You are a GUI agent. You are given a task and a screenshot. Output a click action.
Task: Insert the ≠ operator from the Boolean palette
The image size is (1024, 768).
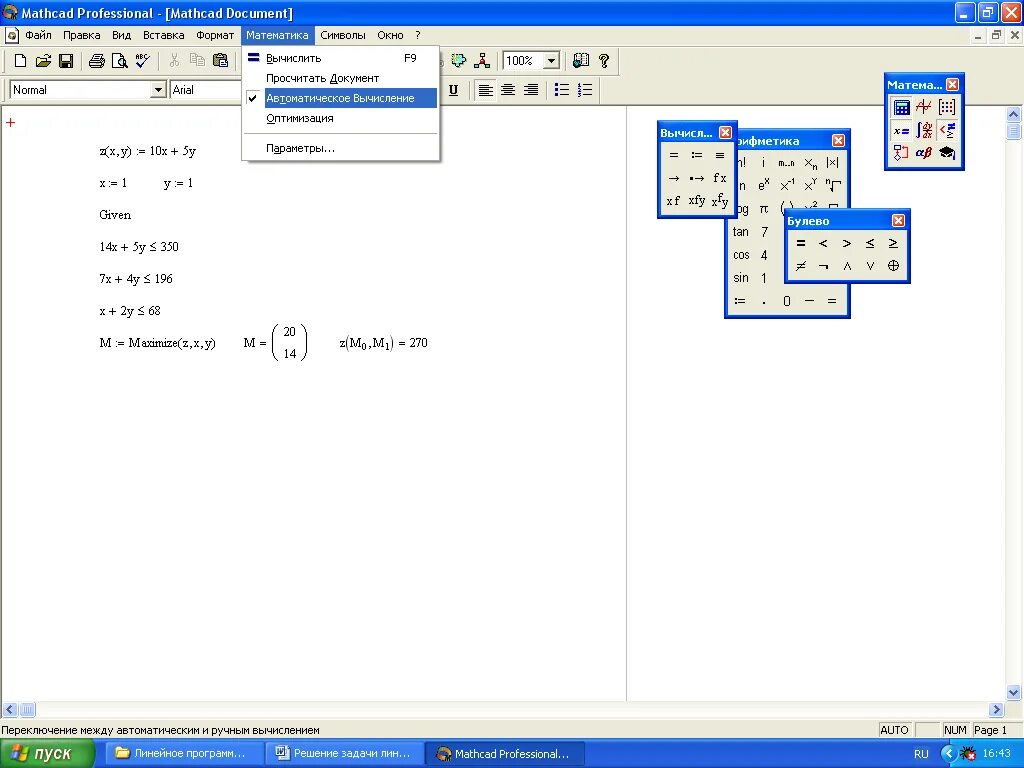(801, 266)
